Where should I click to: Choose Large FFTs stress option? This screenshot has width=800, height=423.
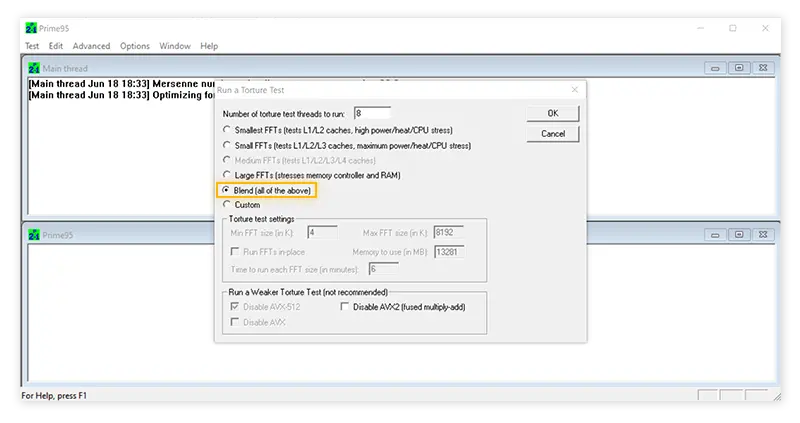(227, 175)
